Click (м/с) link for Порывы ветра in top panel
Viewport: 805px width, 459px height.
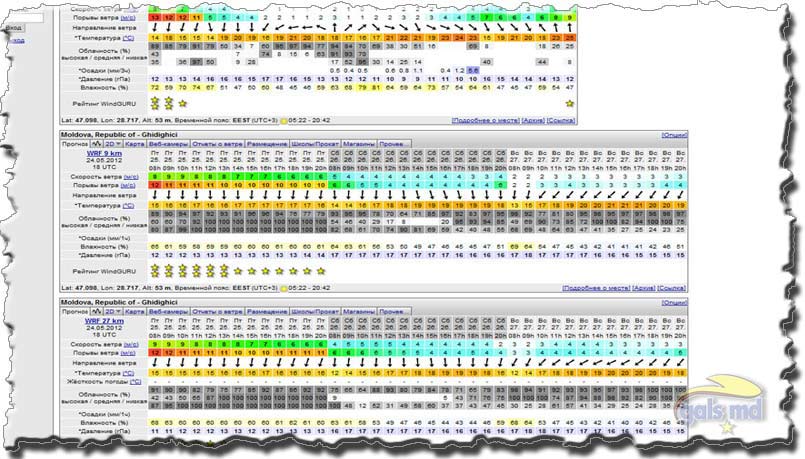point(129,18)
